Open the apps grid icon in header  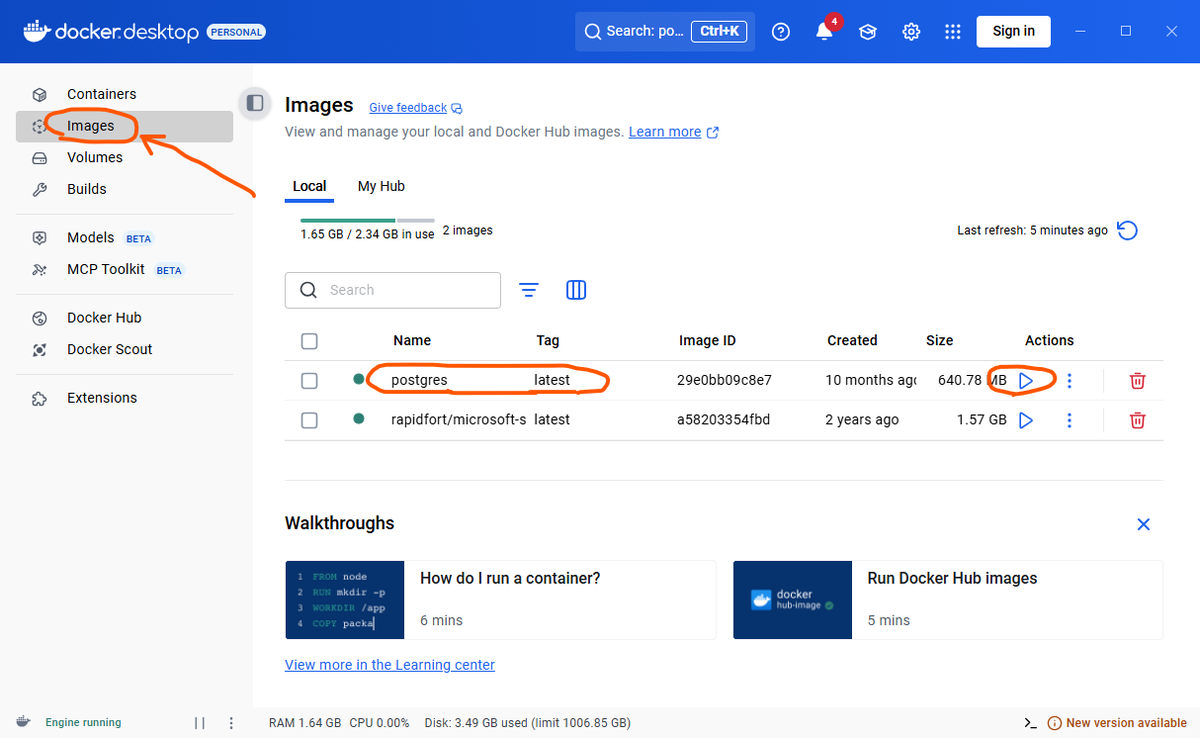coord(953,32)
